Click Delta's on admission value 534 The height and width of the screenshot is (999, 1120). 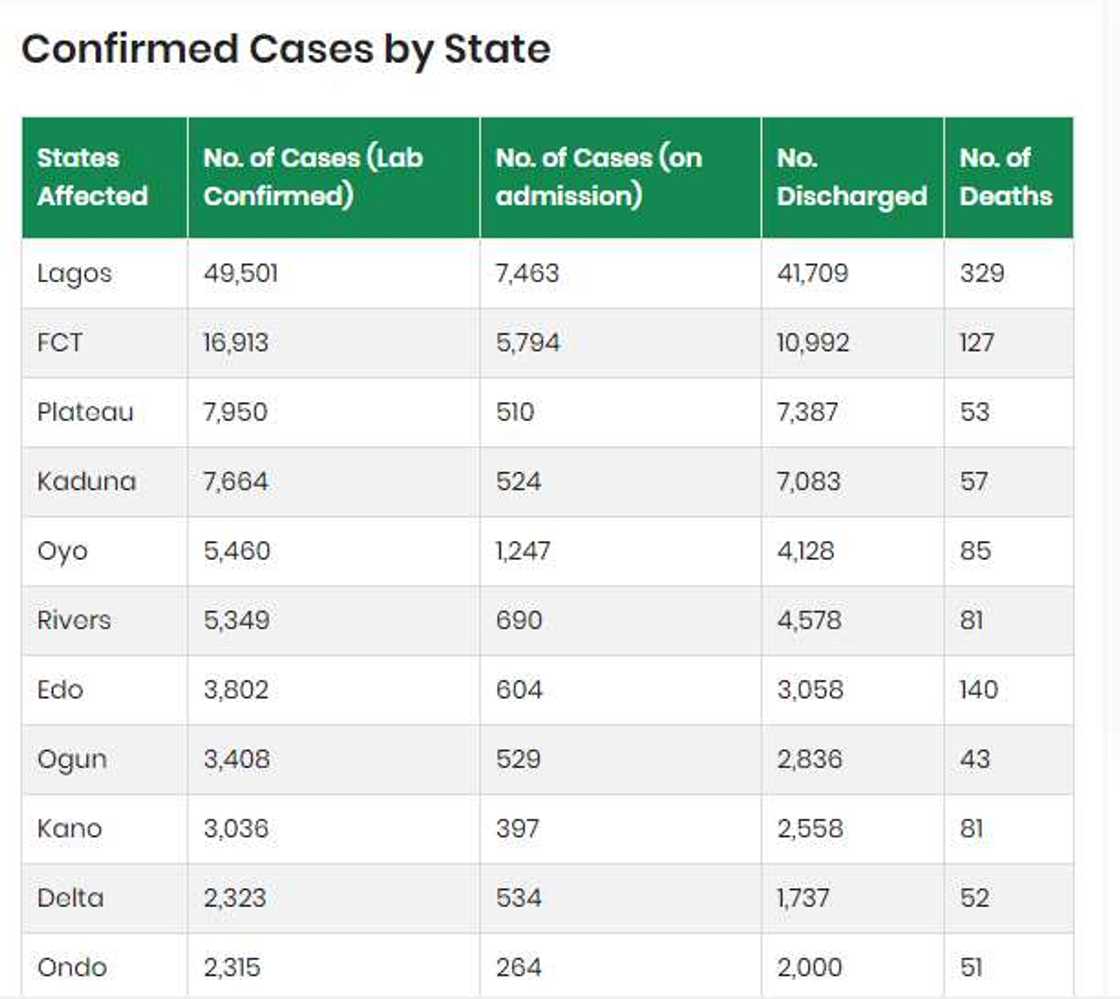click(x=519, y=898)
